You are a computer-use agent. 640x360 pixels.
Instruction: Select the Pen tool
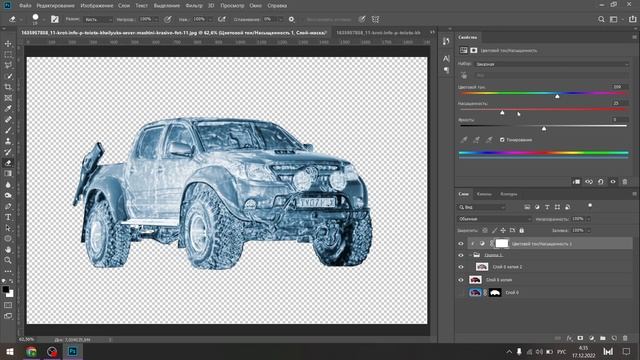pos(8,206)
